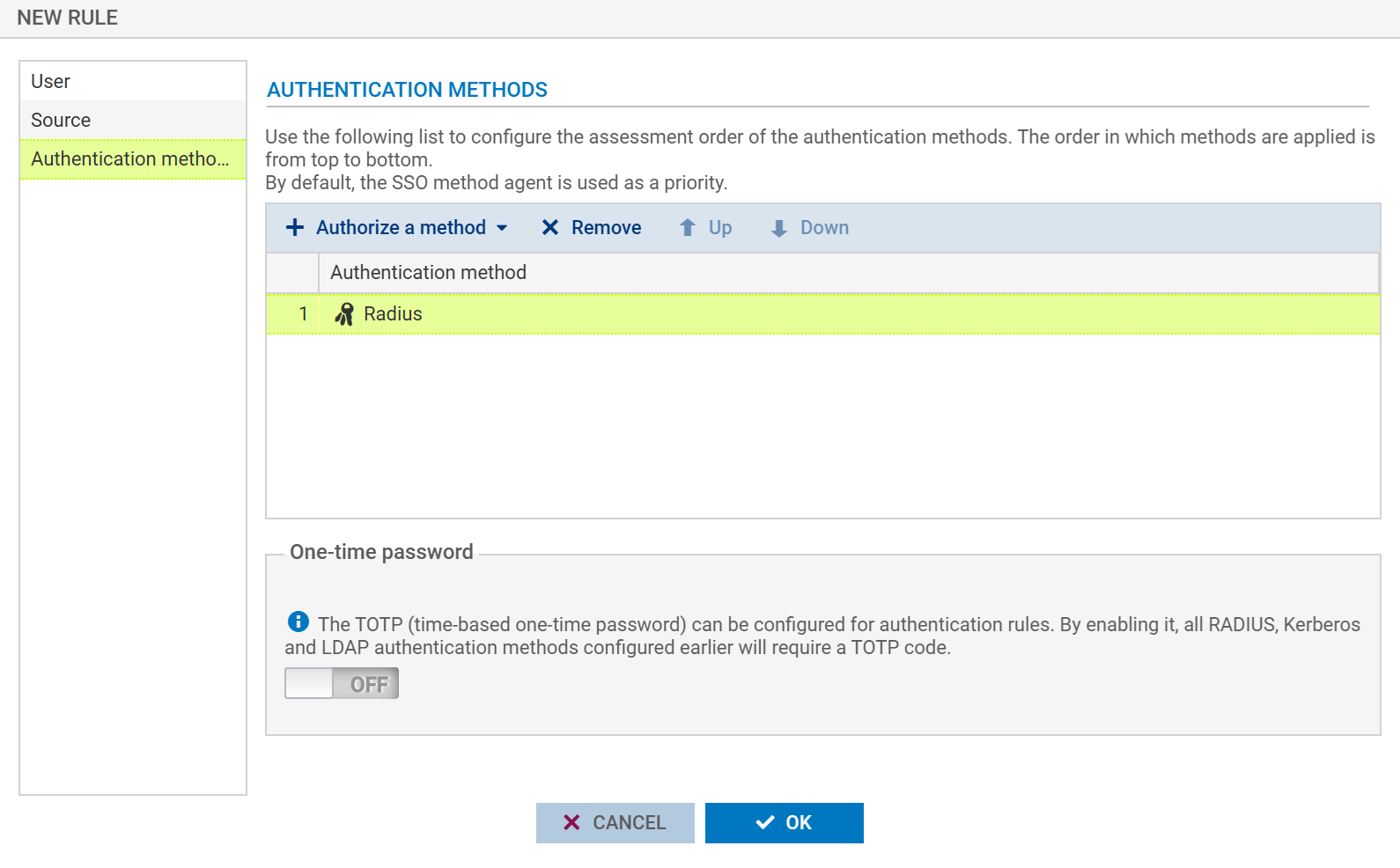This screenshot has height=868, width=1400.
Task: Select the Authentication methods sidebar item
Action: click(130, 158)
